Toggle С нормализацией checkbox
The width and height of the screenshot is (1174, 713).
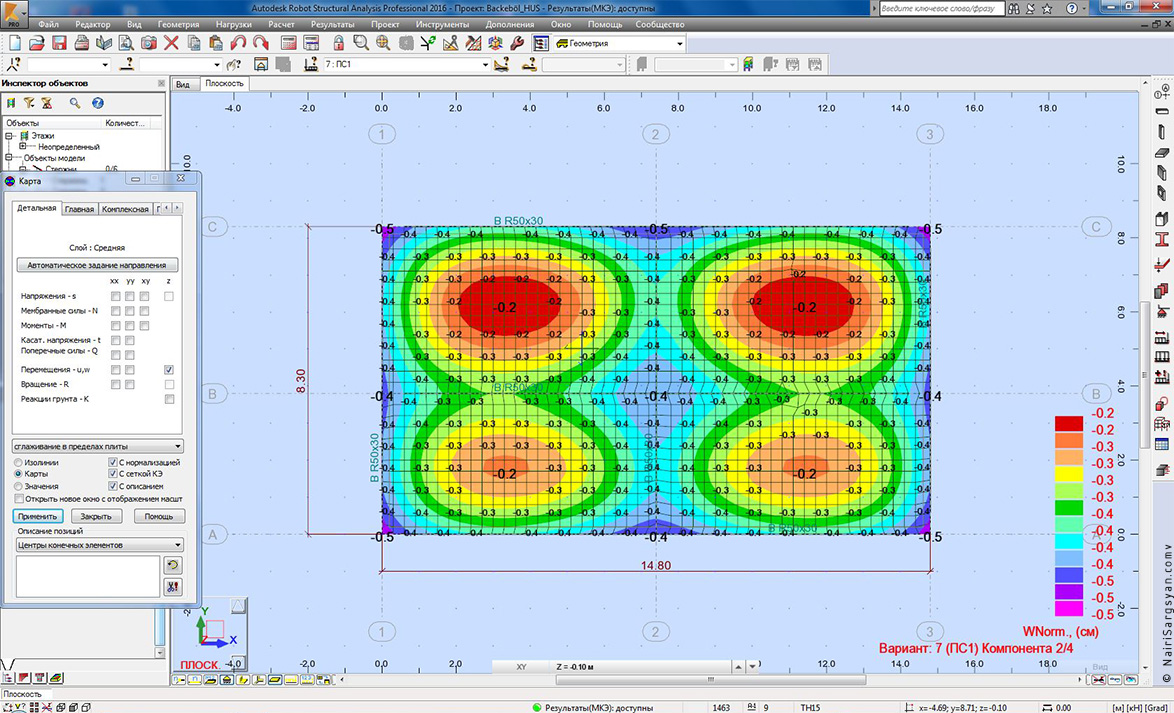point(112,463)
